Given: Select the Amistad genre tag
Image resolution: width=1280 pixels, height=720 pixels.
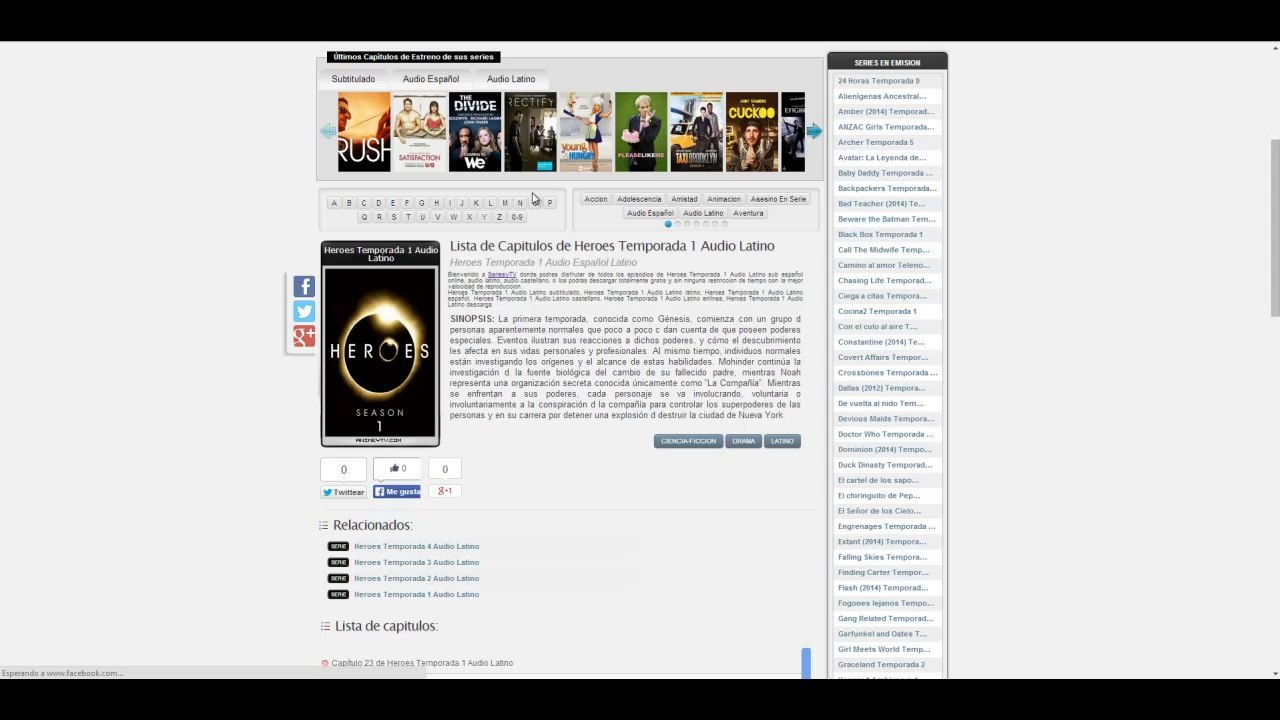Looking at the screenshot, I should click(684, 199).
